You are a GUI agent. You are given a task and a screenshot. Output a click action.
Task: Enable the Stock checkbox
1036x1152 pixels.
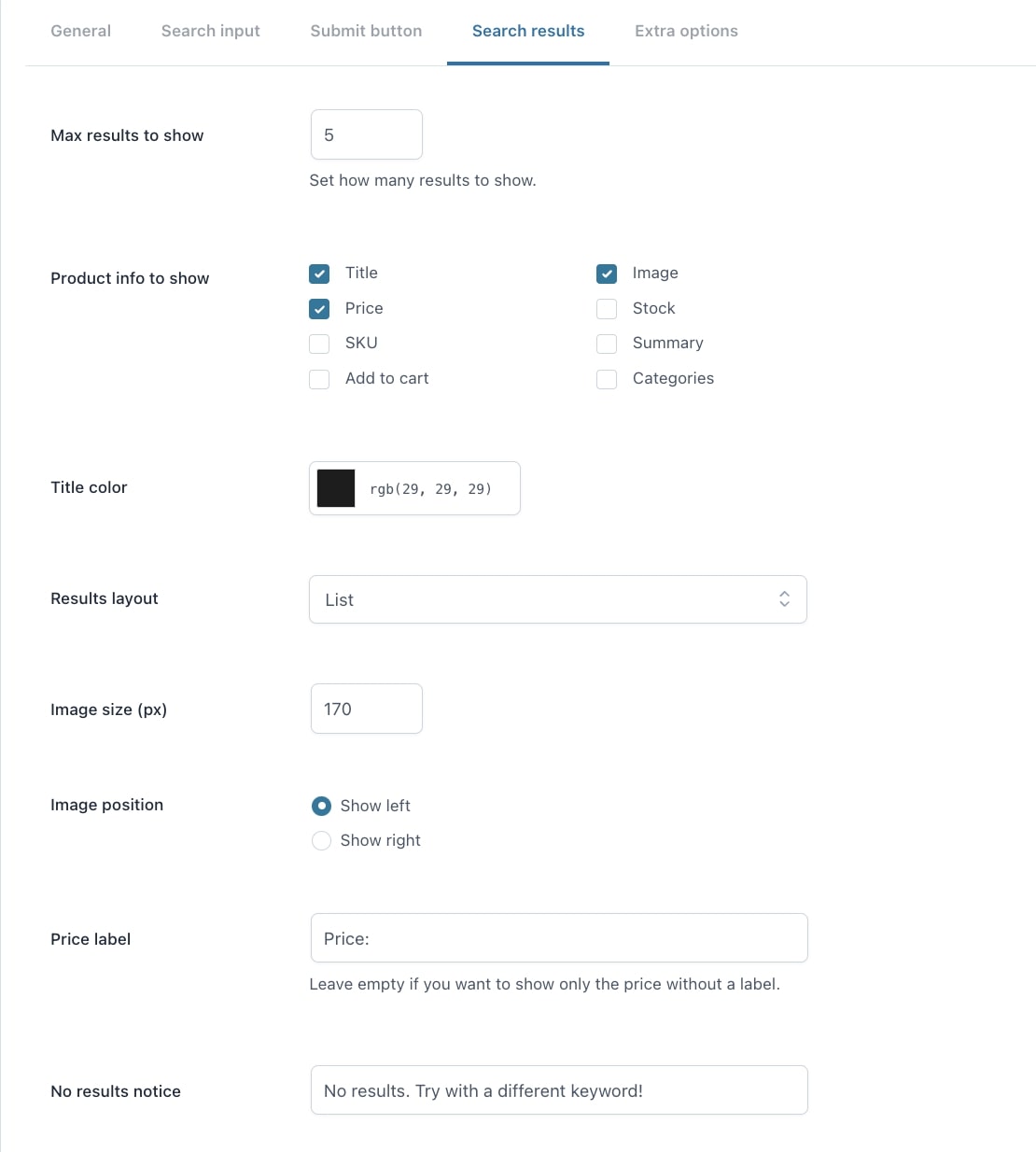pyautogui.click(x=607, y=309)
